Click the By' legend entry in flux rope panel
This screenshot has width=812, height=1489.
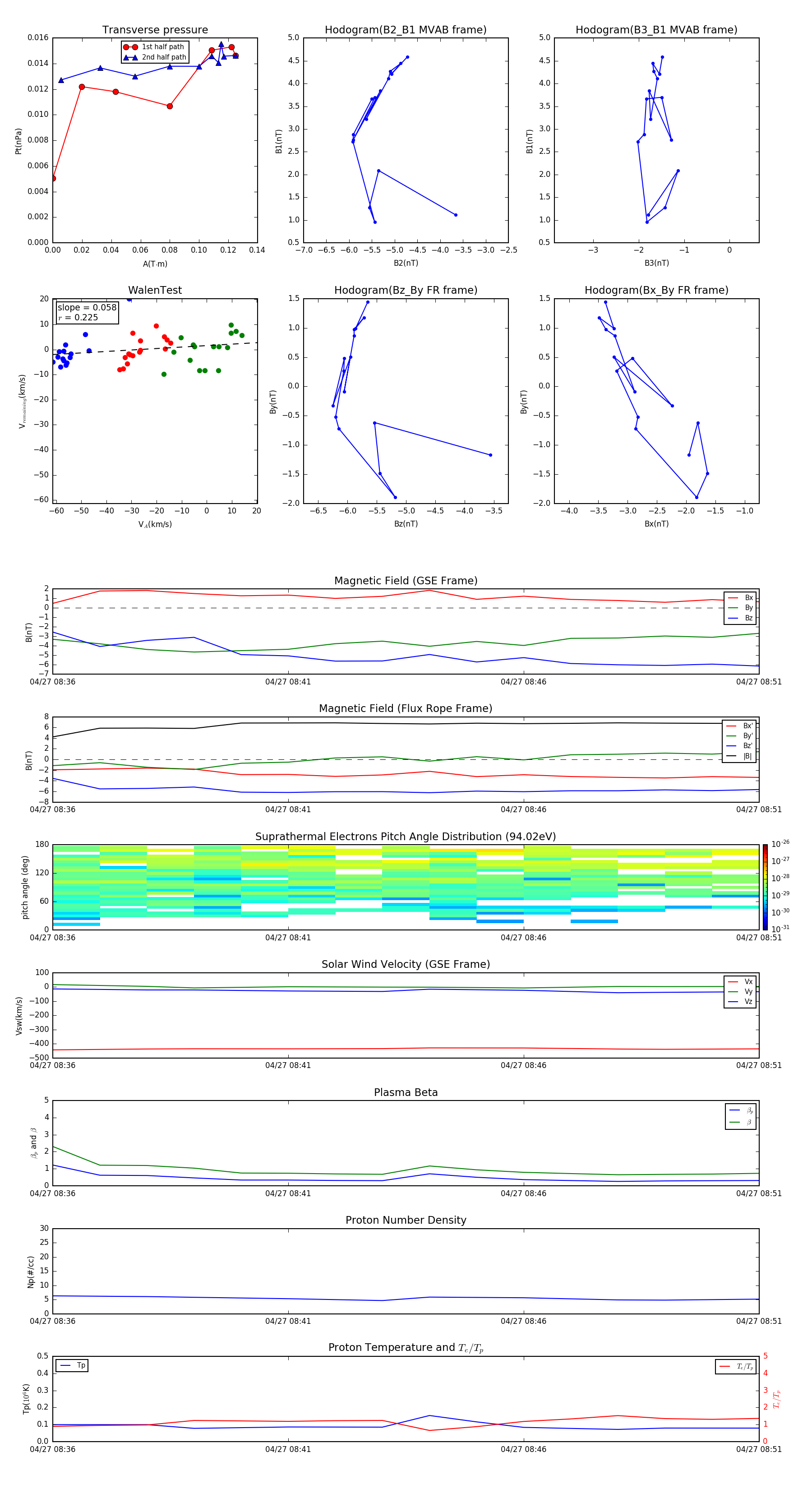tap(739, 736)
